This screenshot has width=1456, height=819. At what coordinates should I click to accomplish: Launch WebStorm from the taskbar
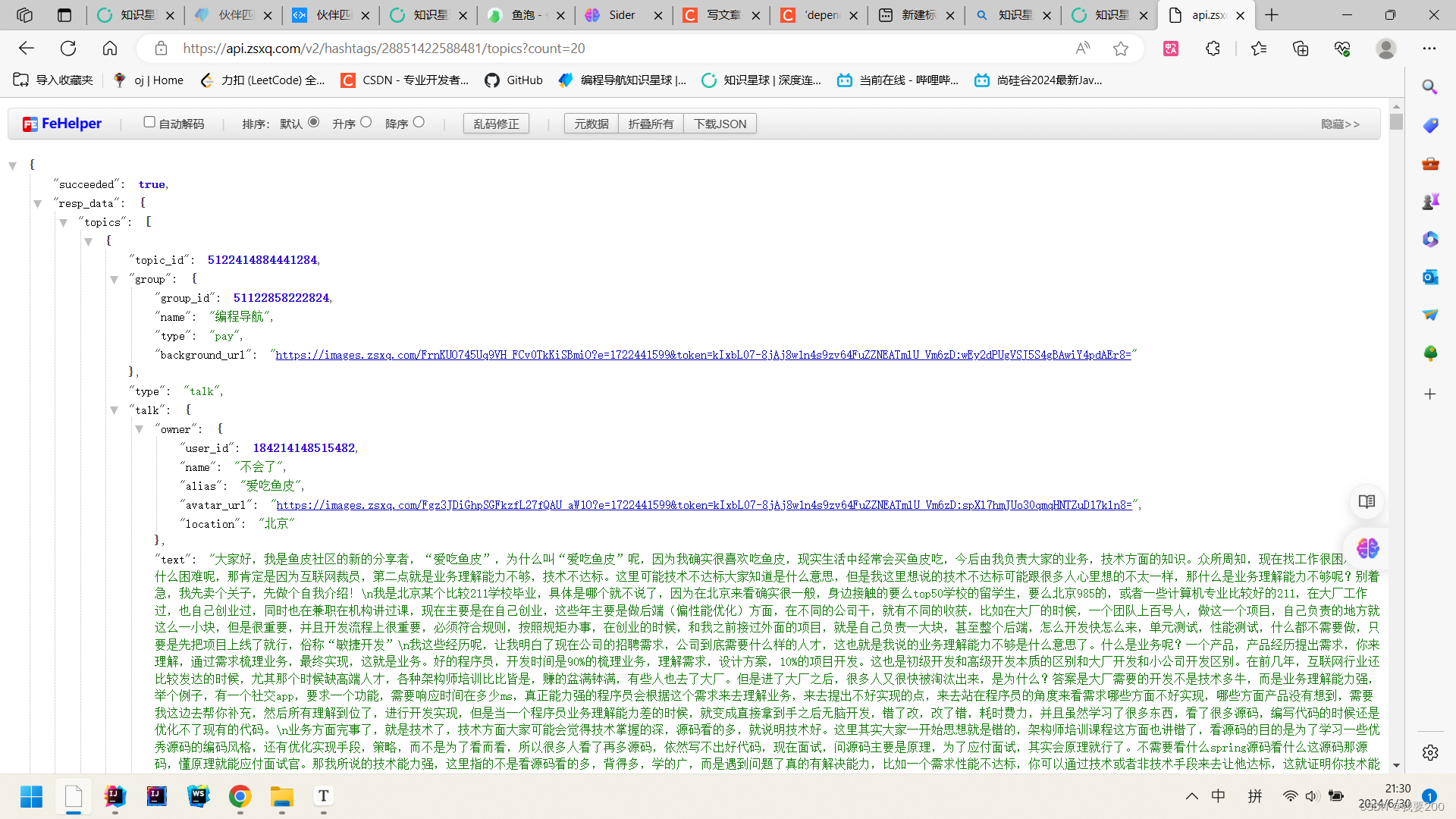pos(198,796)
